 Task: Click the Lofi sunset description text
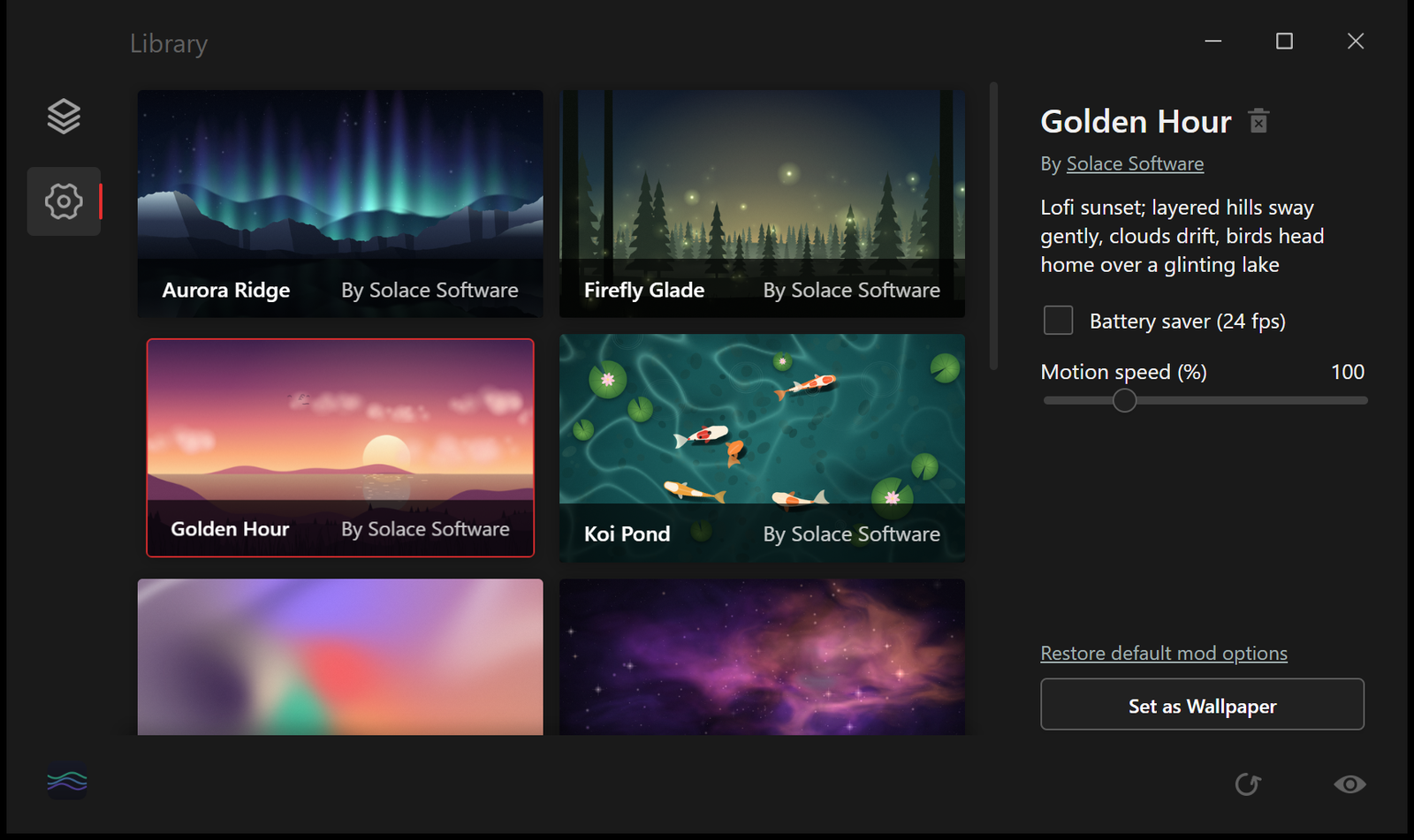pyautogui.click(x=1182, y=236)
